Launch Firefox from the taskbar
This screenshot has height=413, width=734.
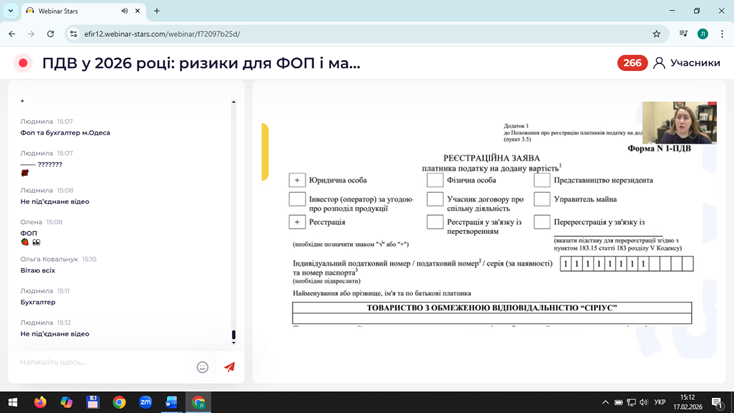click(40, 402)
